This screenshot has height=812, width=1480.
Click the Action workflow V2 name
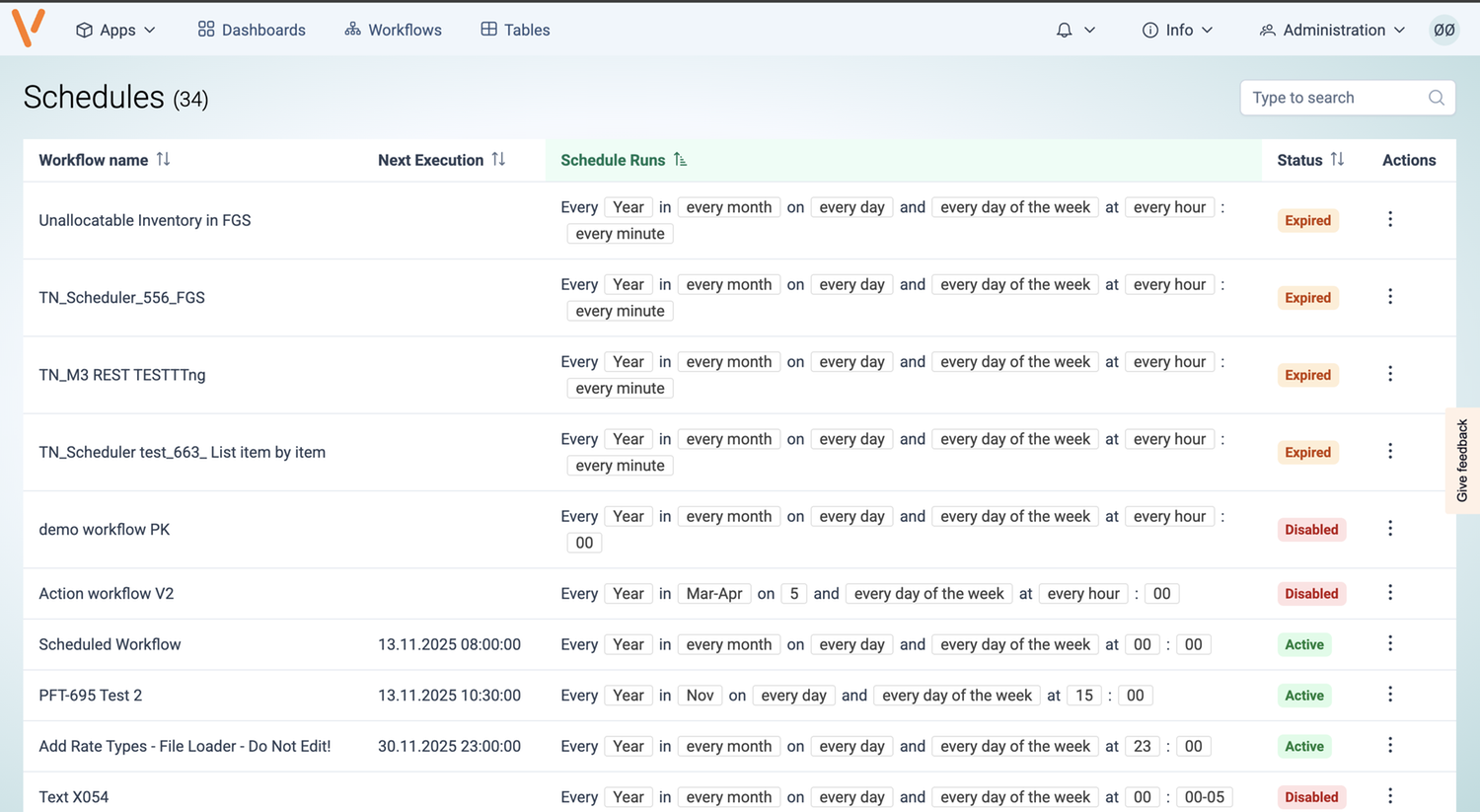tap(107, 593)
